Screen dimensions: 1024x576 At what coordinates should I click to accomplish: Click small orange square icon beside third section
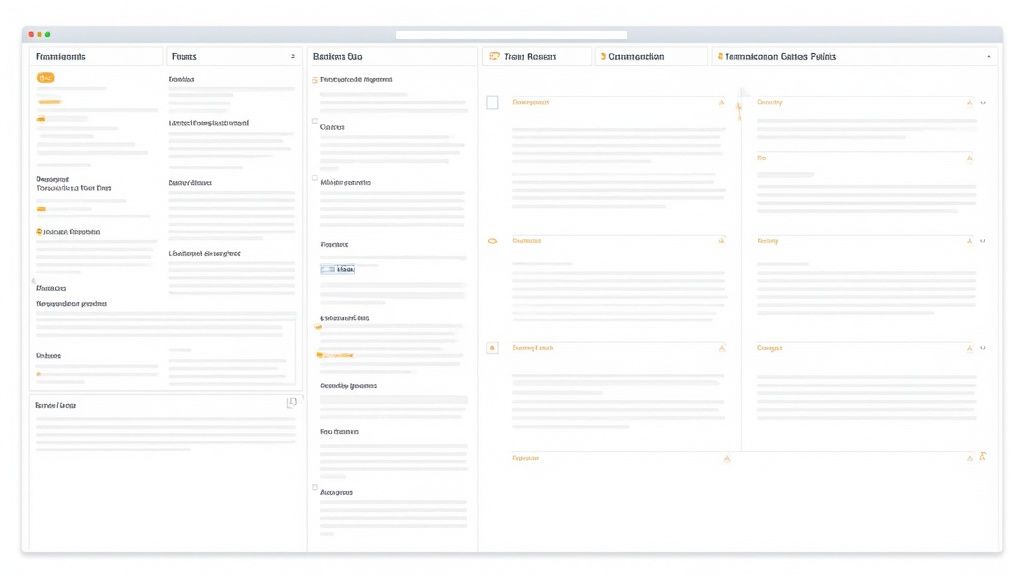(x=491, y=348)
